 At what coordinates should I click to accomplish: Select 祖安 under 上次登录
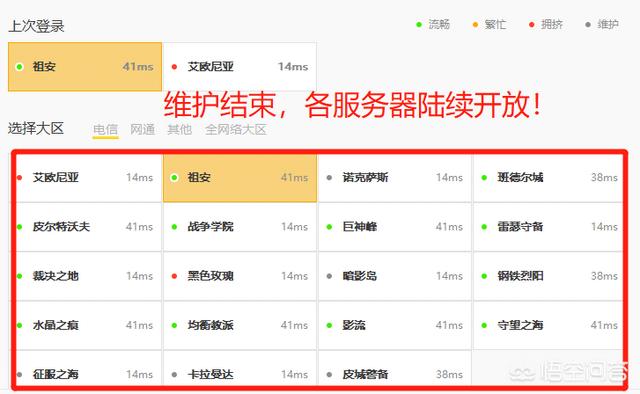coord(85,67)
